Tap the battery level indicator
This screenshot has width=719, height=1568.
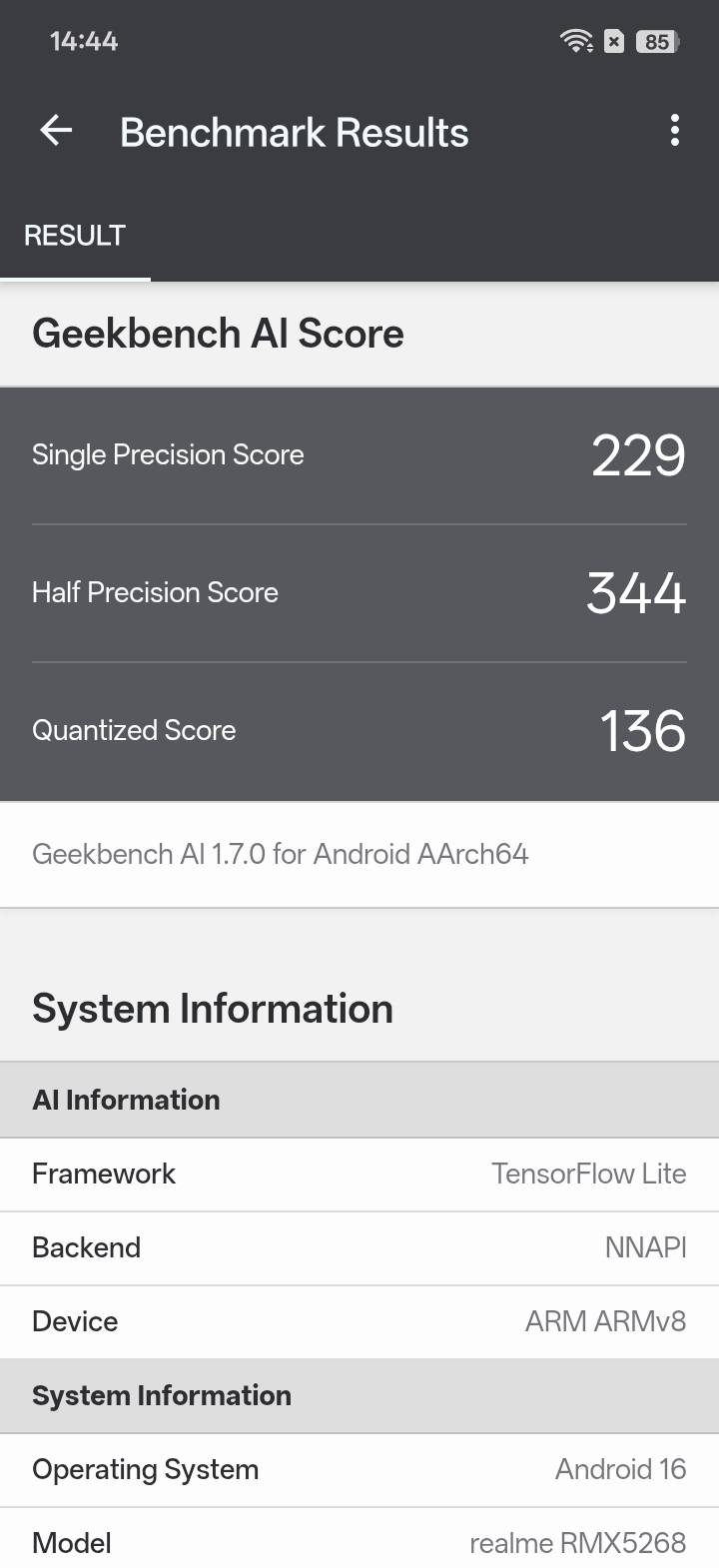[x=658, y=41]
